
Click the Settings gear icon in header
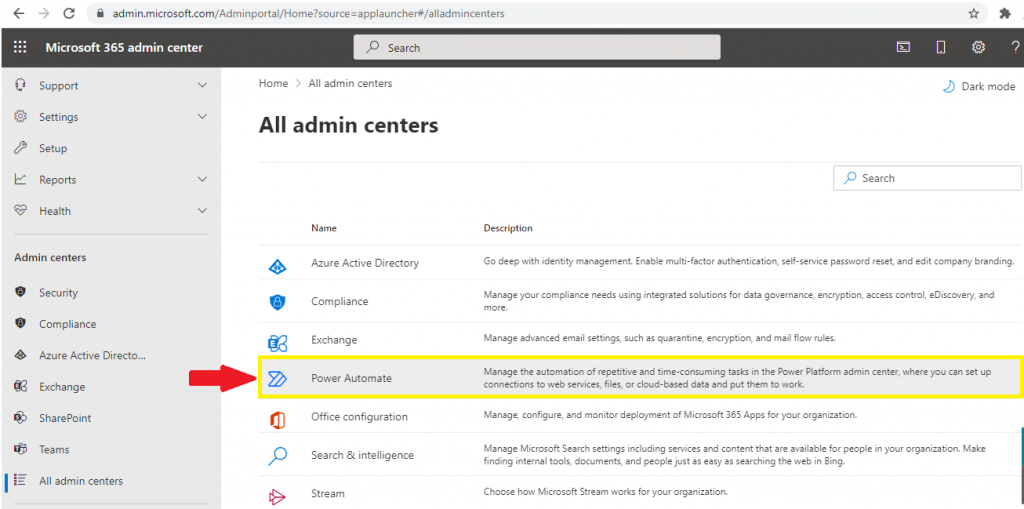[978, 47]
